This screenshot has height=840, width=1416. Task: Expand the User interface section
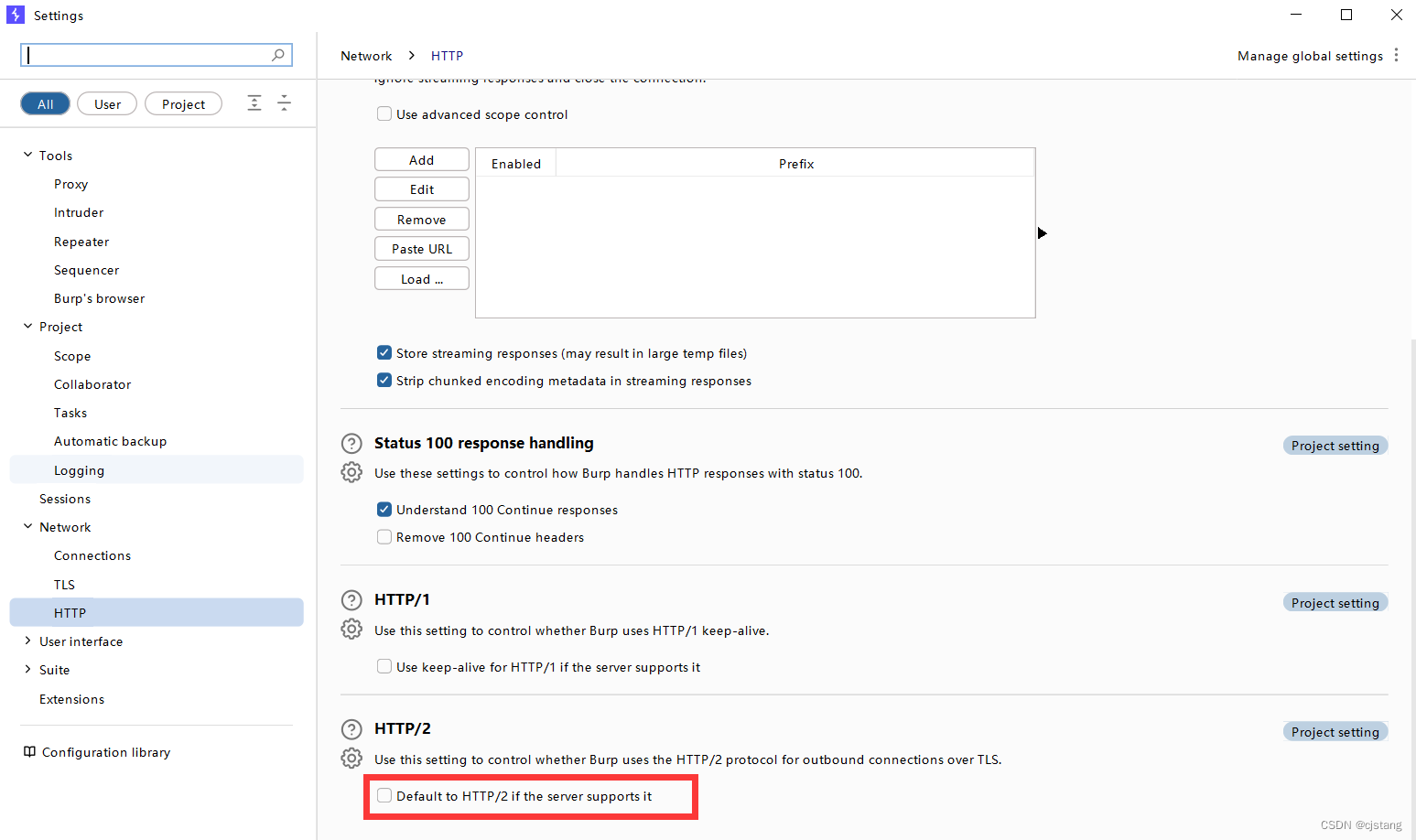tap(27, 641)
